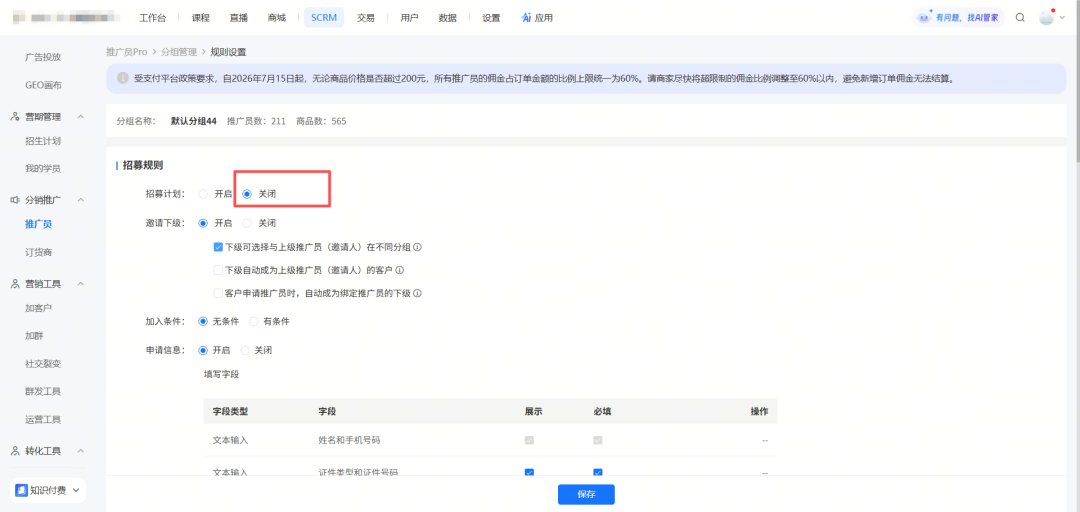Click the 分销推广 megaphone icon
The height and width of the screenshot is (512, 1080).
[x=15, y=200]
